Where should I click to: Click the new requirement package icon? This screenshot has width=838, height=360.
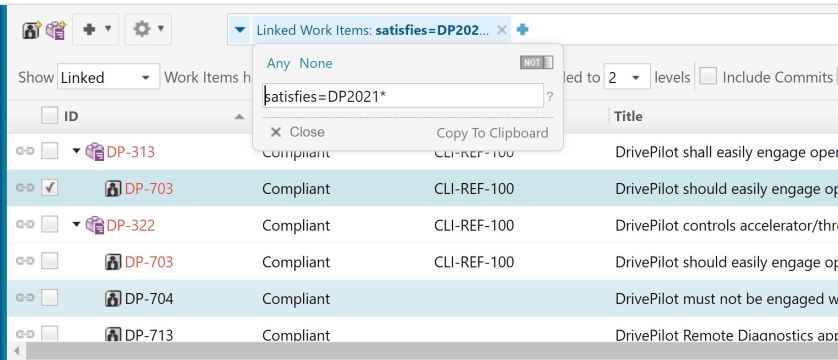56,30
